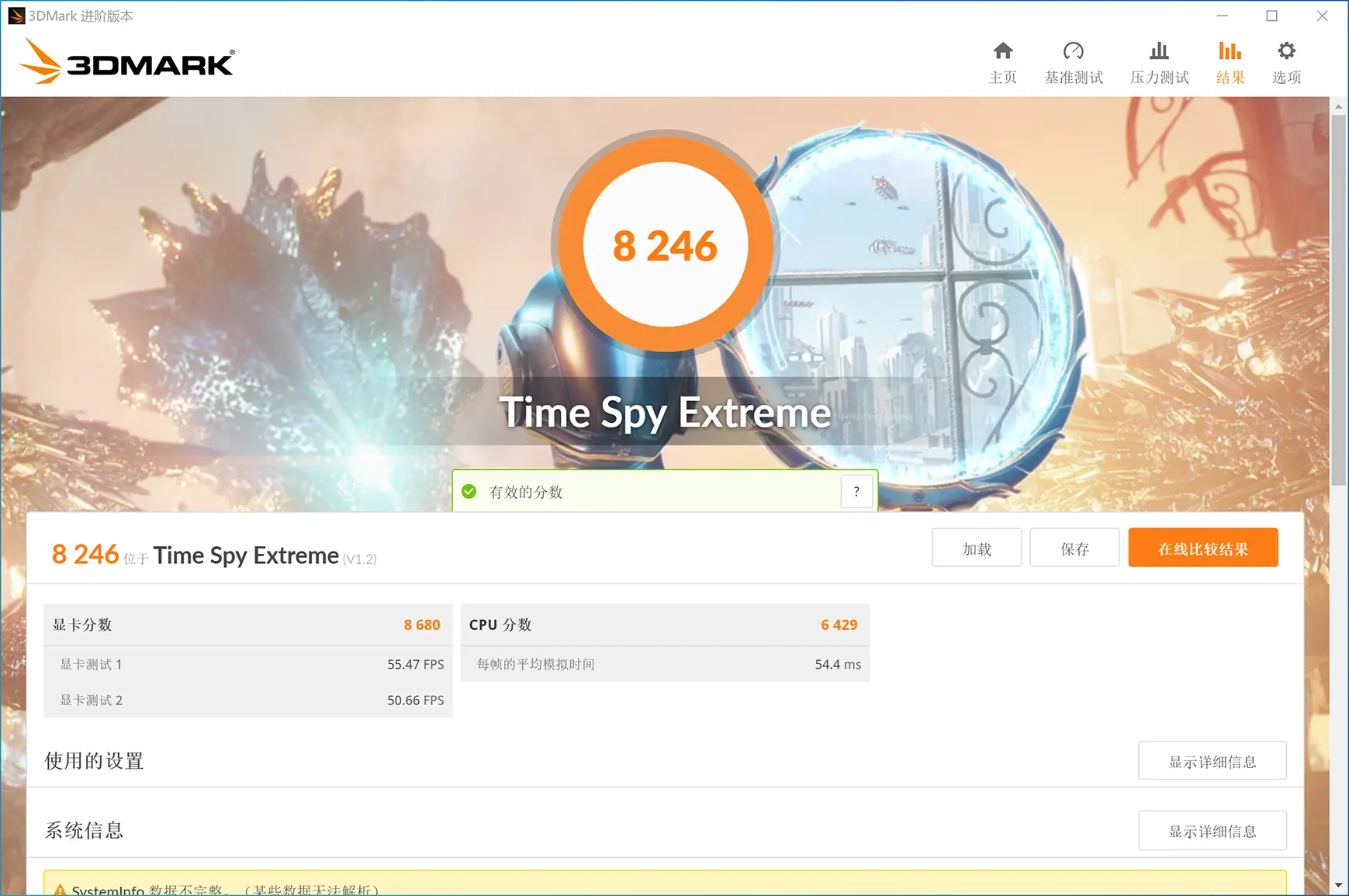
Task: Click the green valid score checkmark icon
Action: (x=469, y=491)
